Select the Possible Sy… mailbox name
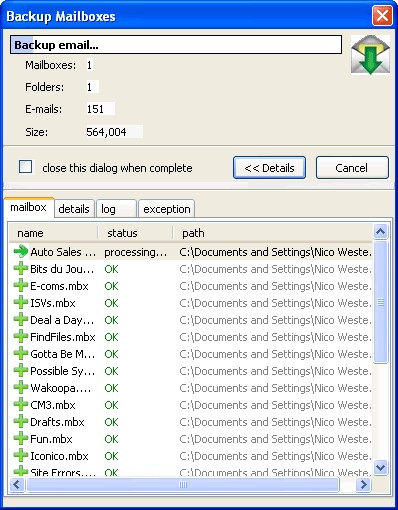This screenshot has height=510, width=398. click(62, 371)
